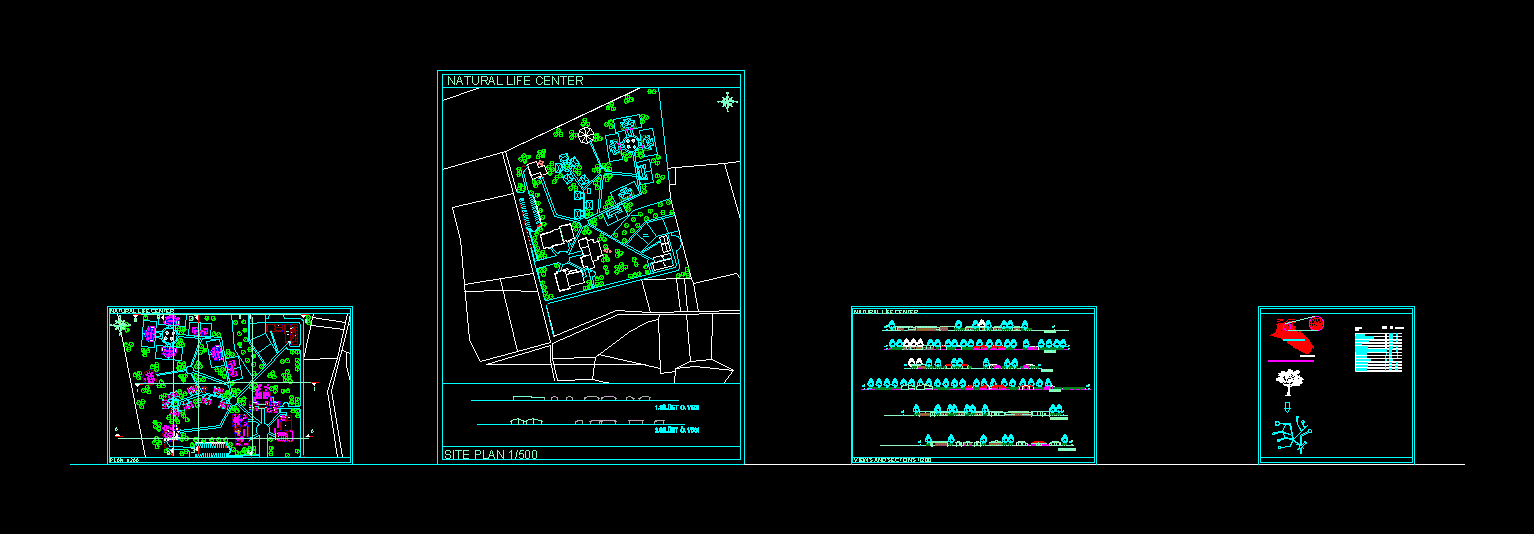Select the small down arrow under the white tree

pos(1288,407)
